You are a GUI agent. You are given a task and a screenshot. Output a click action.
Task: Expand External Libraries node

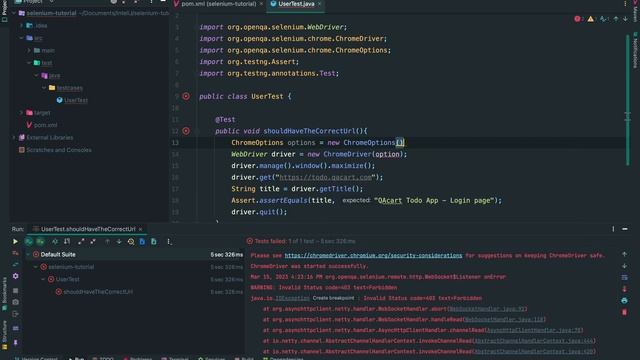14,138
